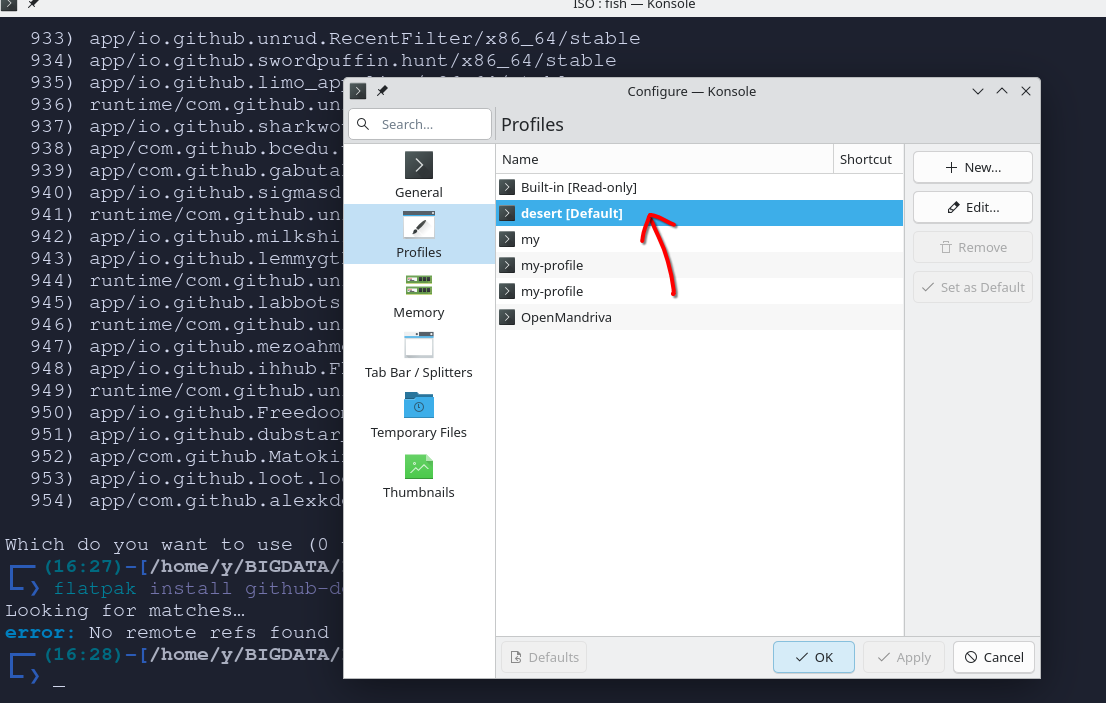The height and width of the screenshot is (703, 1106).
Task: Select the OpenMandriva profile
Action: 699,317
